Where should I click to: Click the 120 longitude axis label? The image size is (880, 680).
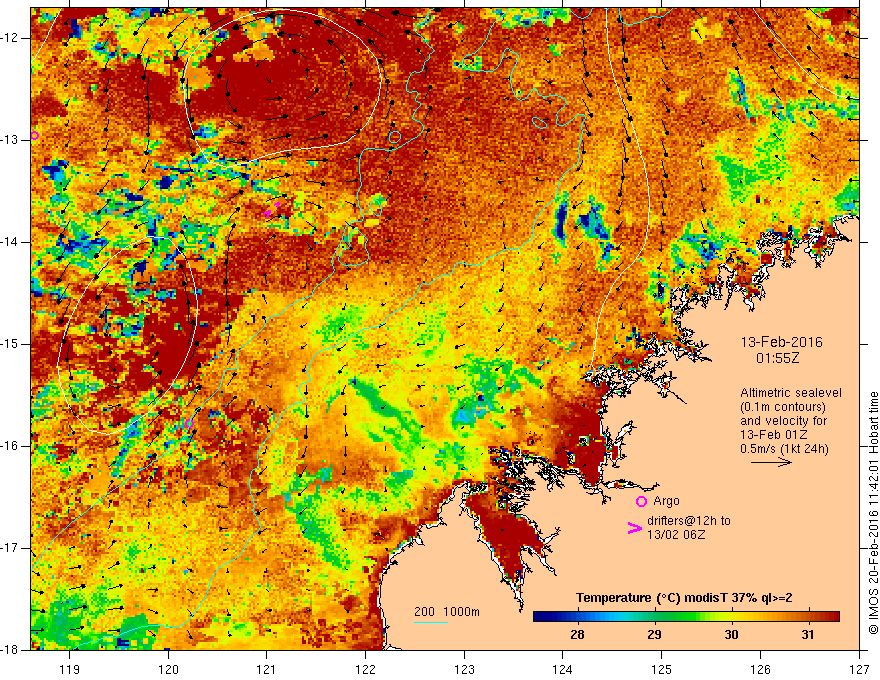coord(168,669)
